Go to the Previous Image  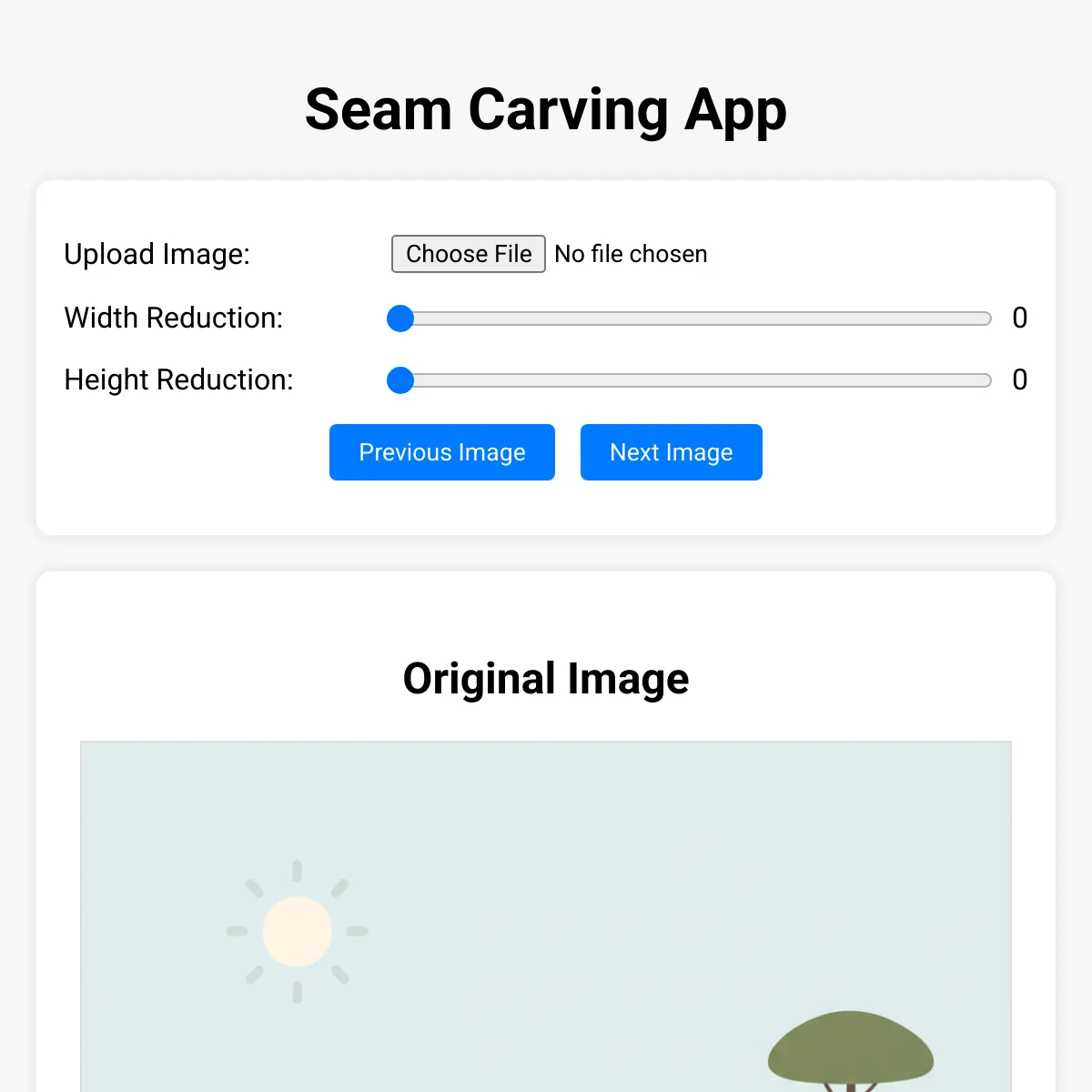[442, 452]
